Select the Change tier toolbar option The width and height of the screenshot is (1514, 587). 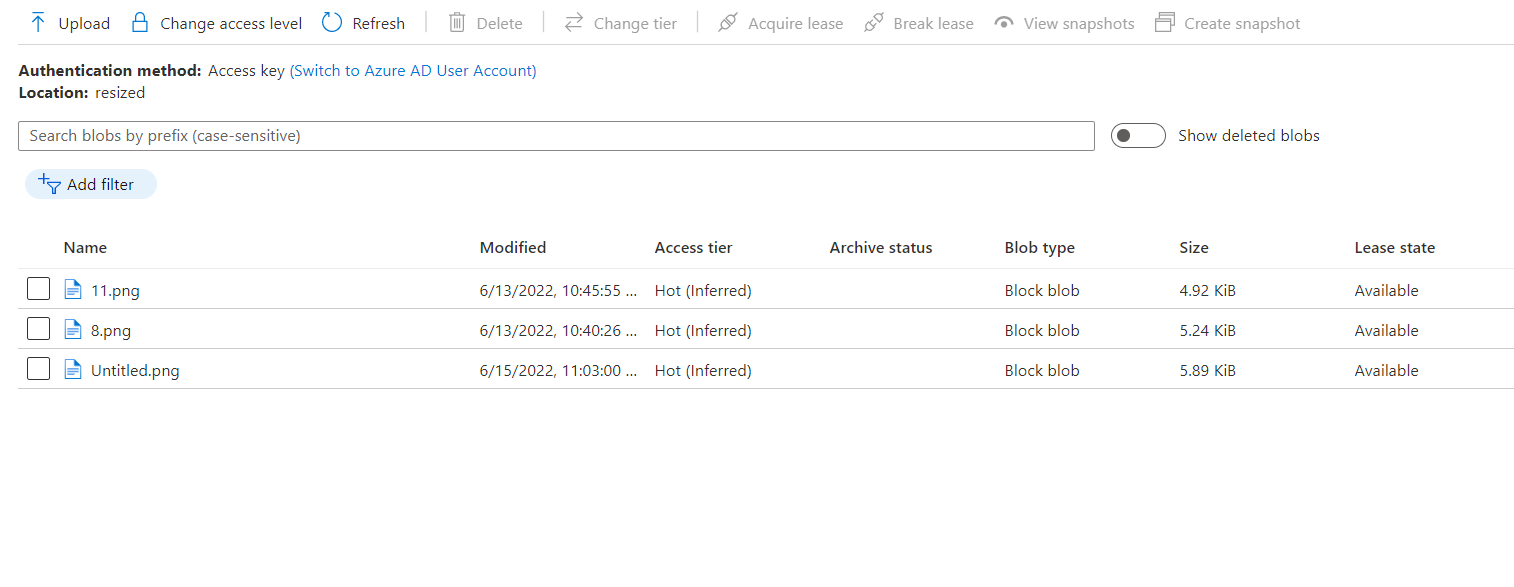[620, 22]
